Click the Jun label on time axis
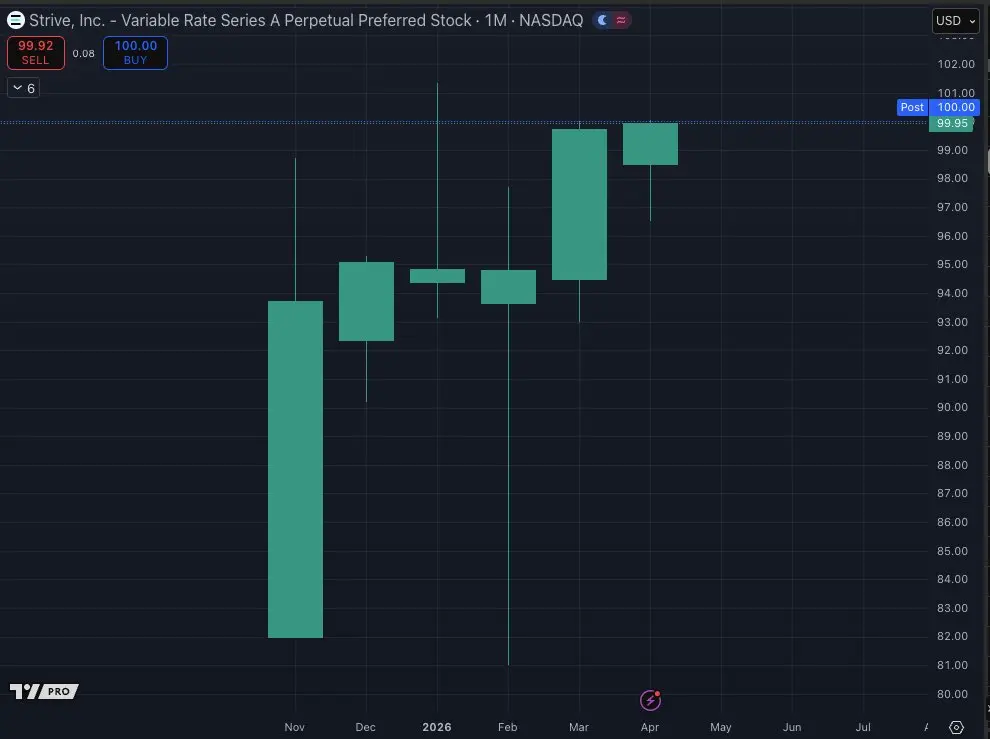The image size is (990, 739). click(x=792, y=727)
